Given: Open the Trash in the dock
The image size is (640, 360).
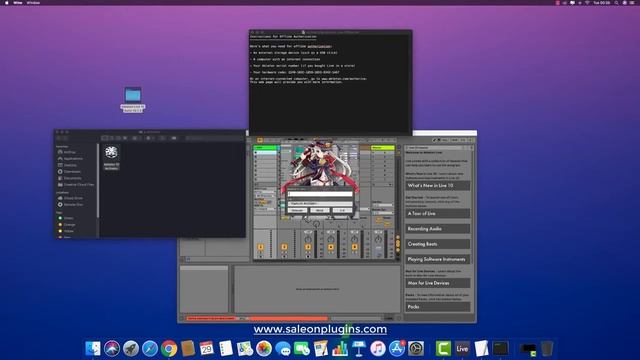Looking at the screenshot, I should (x=547, y=349).
